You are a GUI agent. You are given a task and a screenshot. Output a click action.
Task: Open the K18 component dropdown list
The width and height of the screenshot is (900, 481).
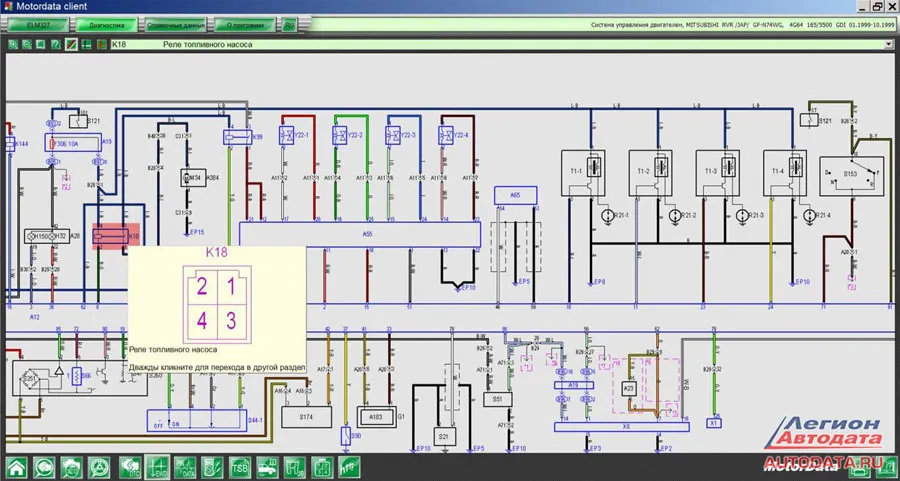[x=890, y=45]
